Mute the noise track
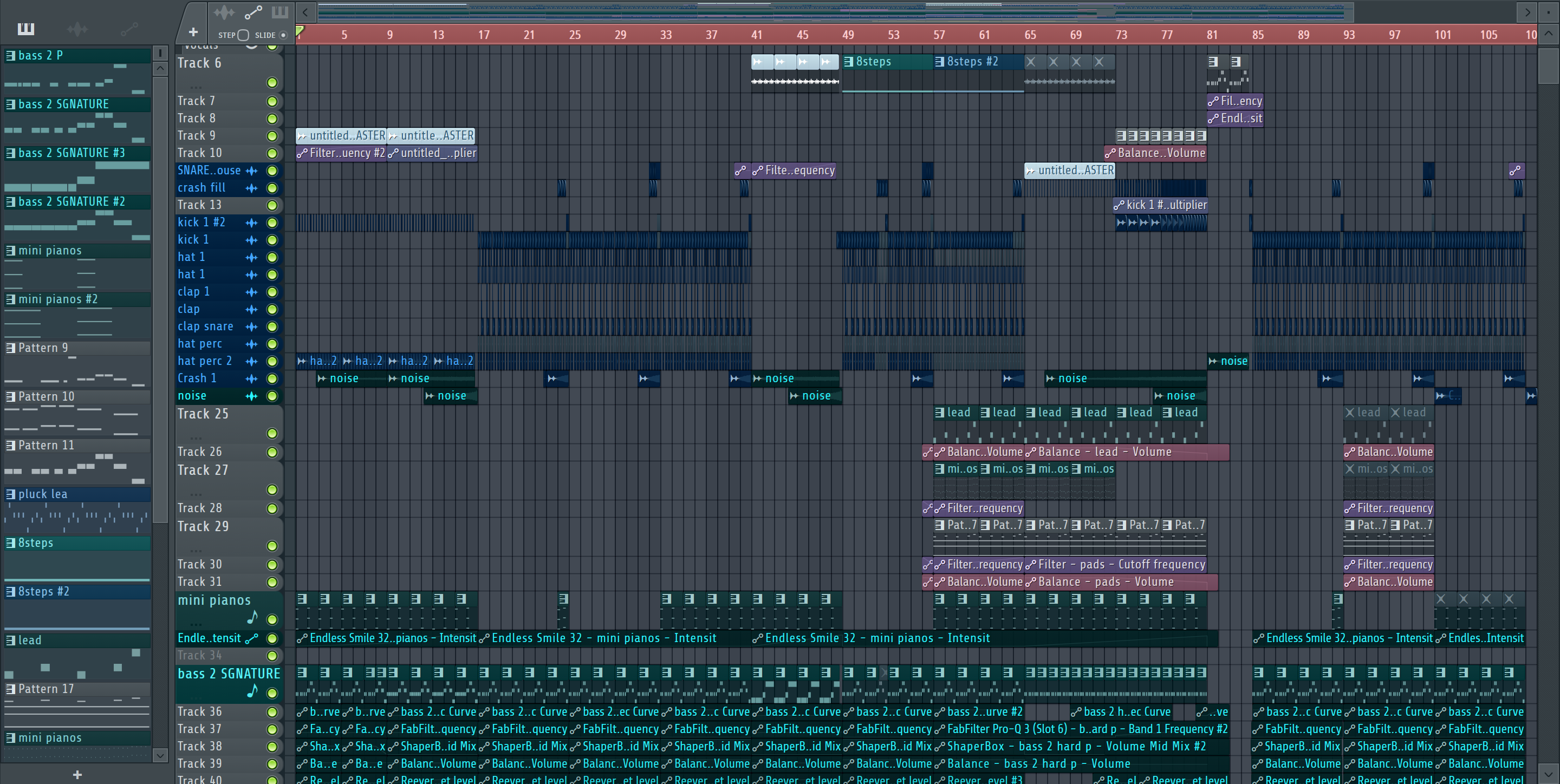Image resolution: width=1560 pixels, height=784 pixels. pos(272,396)
